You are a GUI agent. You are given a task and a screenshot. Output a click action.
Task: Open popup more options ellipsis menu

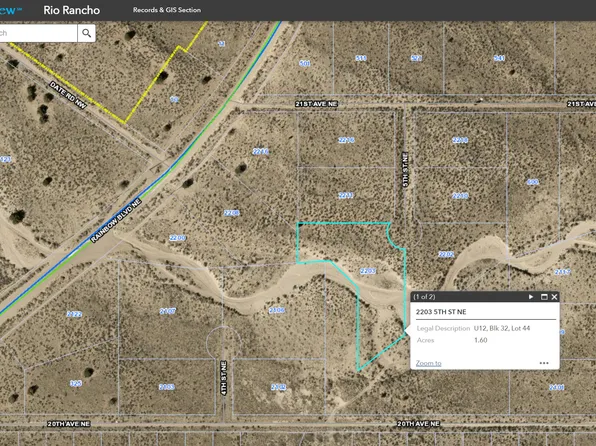(544, 363)
